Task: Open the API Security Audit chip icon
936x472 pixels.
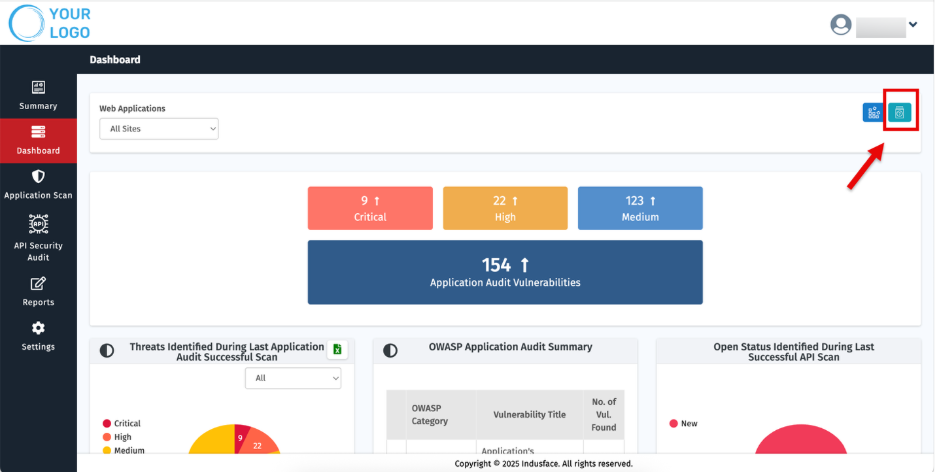Action: pos(38,224)
